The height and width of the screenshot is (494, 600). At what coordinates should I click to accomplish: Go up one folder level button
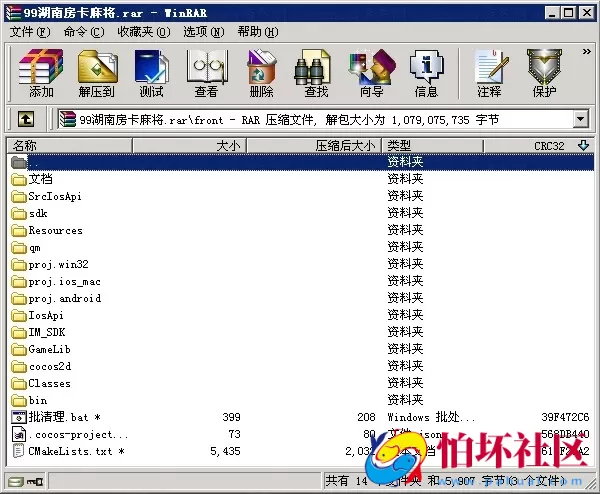(x=26, y=119)
